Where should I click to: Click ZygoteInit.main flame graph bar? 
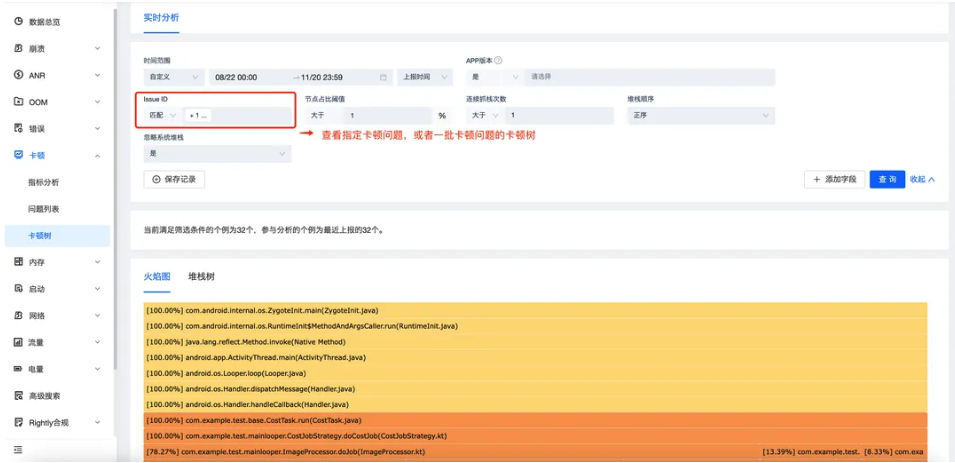[x=535, y=310]
